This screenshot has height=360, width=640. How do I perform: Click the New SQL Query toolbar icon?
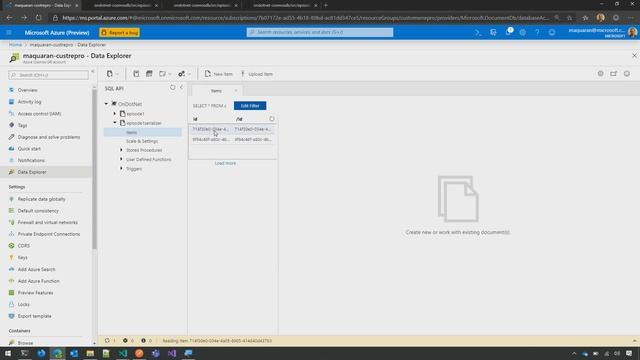pos(136,74)
